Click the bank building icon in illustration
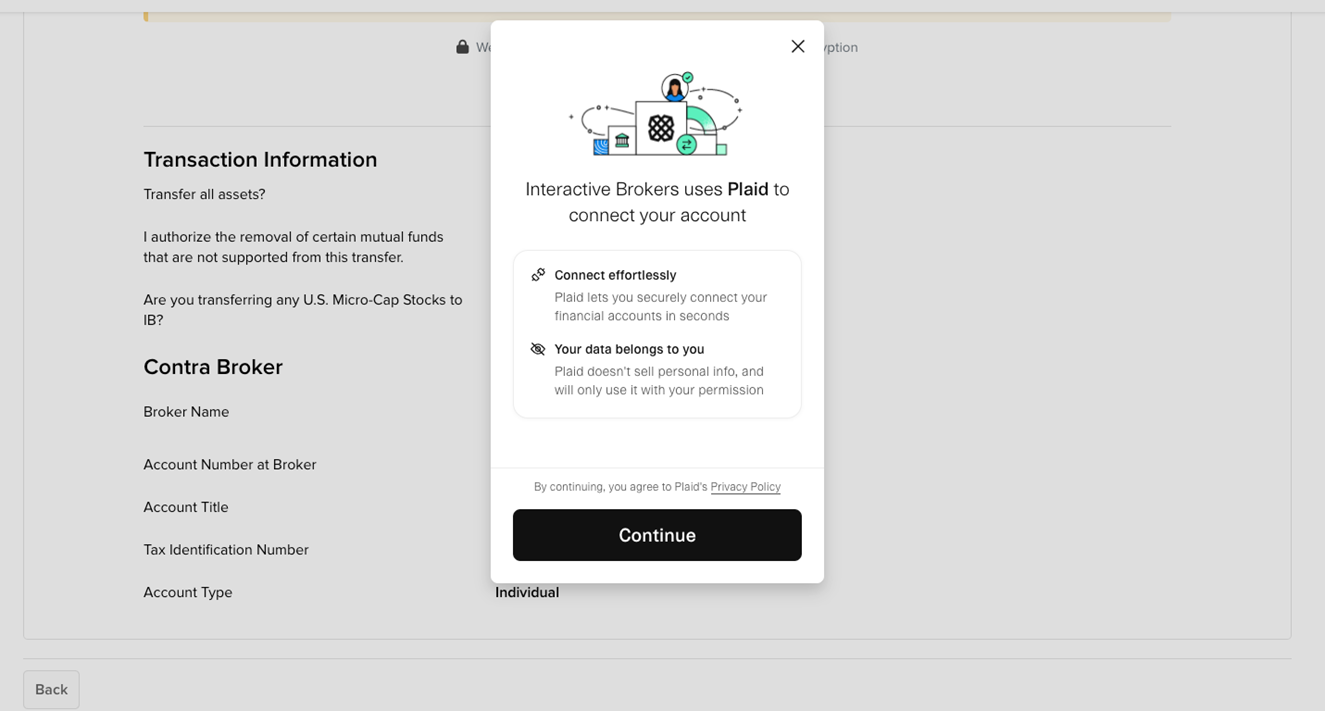The height and width of the screenshot is (711, 1325). pyautogui.click(x=622, y=142)
